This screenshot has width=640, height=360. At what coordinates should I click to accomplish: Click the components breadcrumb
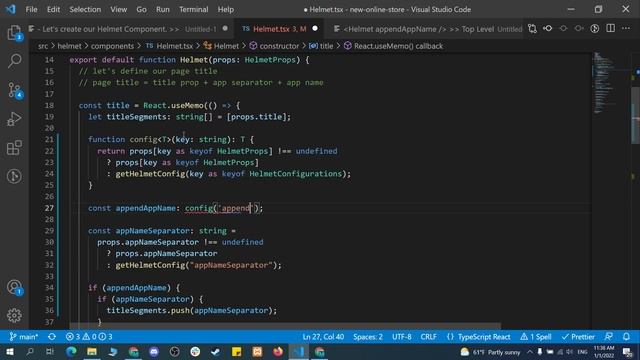(112, 46)
